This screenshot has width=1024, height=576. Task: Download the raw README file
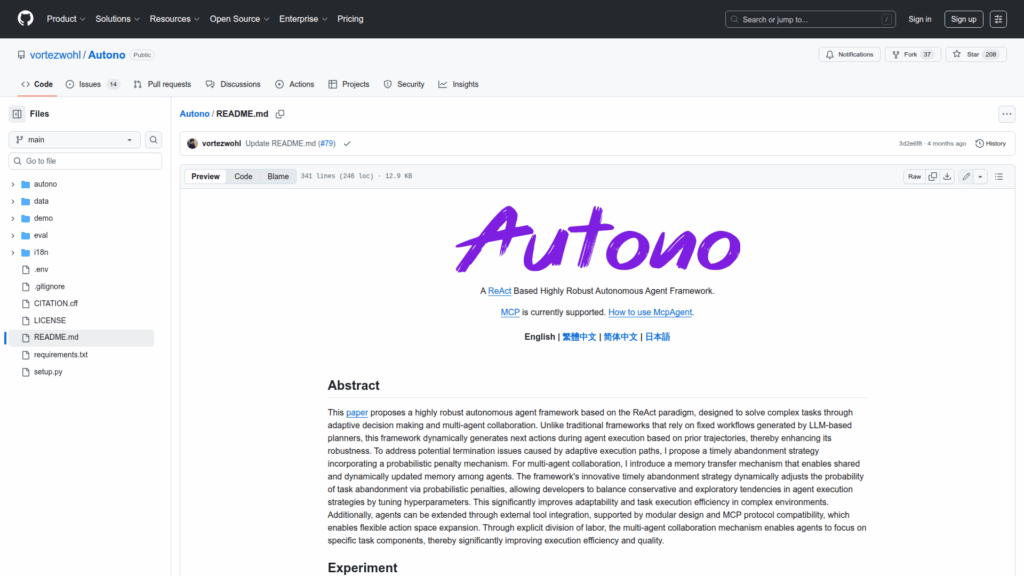[x=947, y=176]
